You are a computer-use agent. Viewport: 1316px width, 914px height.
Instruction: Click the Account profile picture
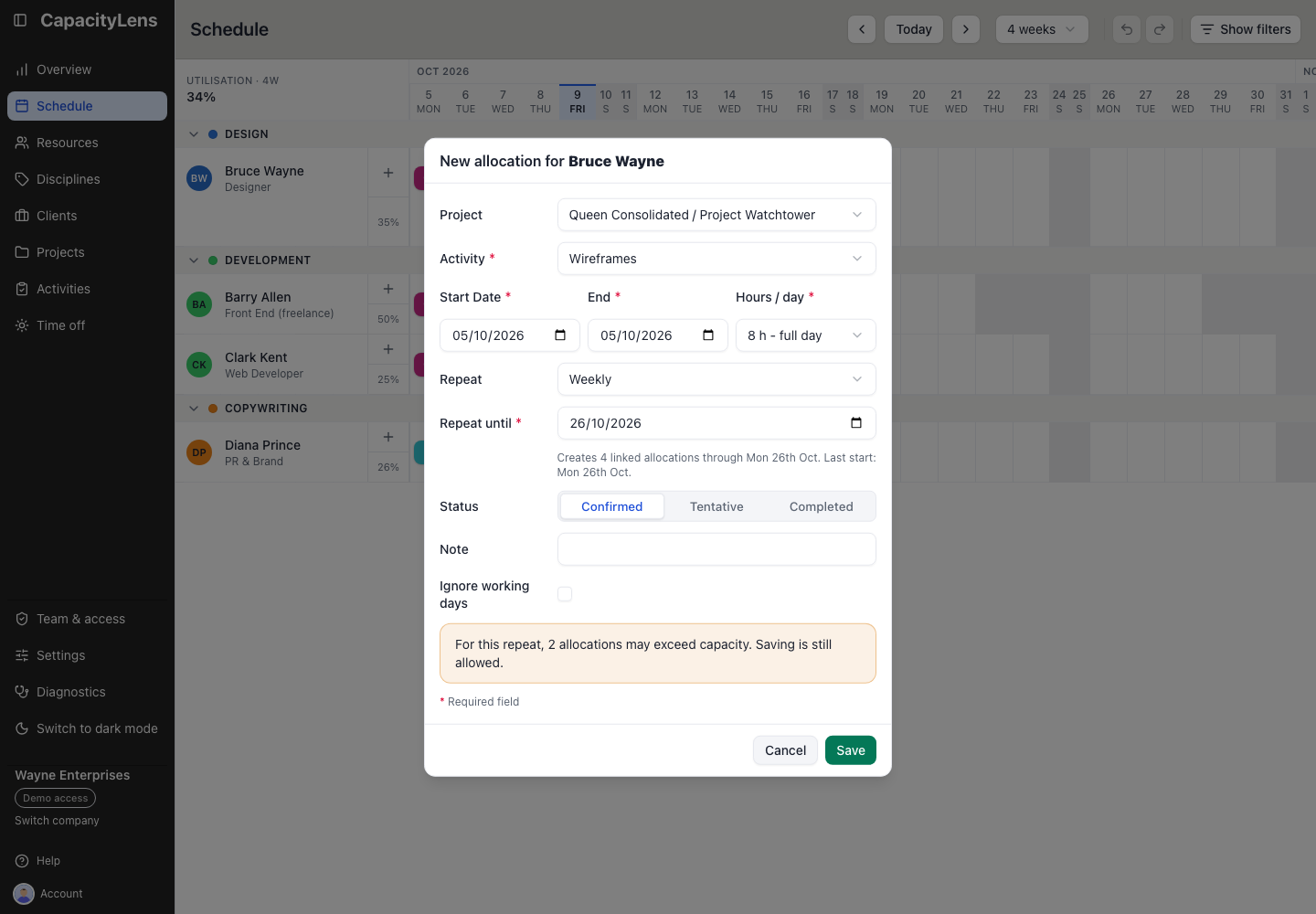24,894
